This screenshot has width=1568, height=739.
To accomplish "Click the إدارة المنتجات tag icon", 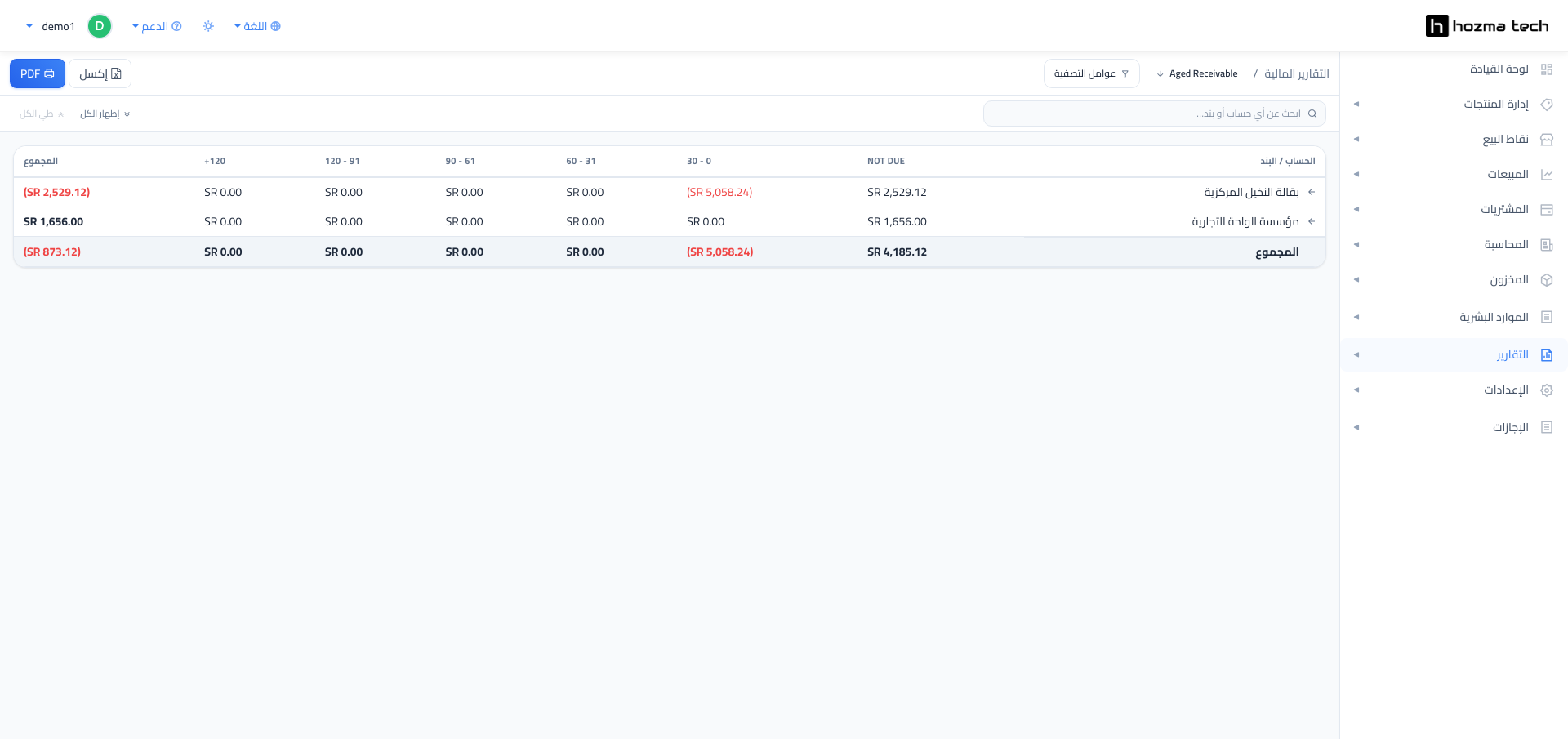I will [1546, 105].
